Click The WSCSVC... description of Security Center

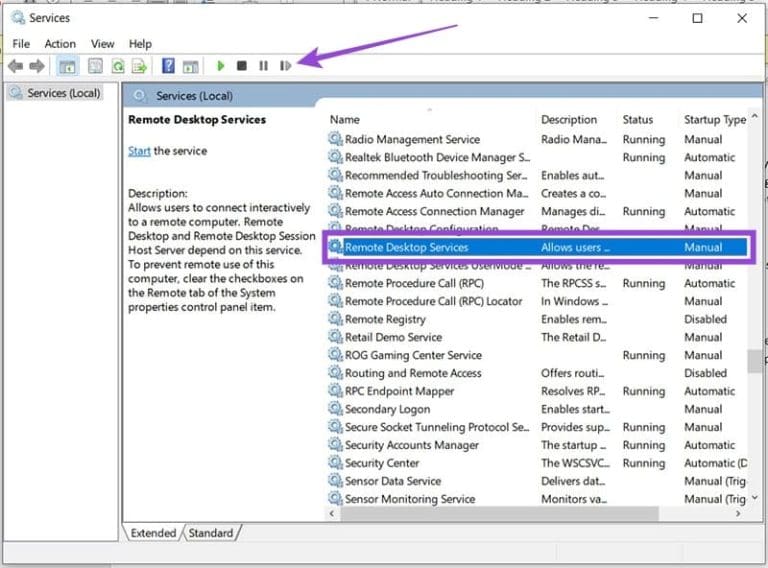pyautogui.click(x=575, y=463)
